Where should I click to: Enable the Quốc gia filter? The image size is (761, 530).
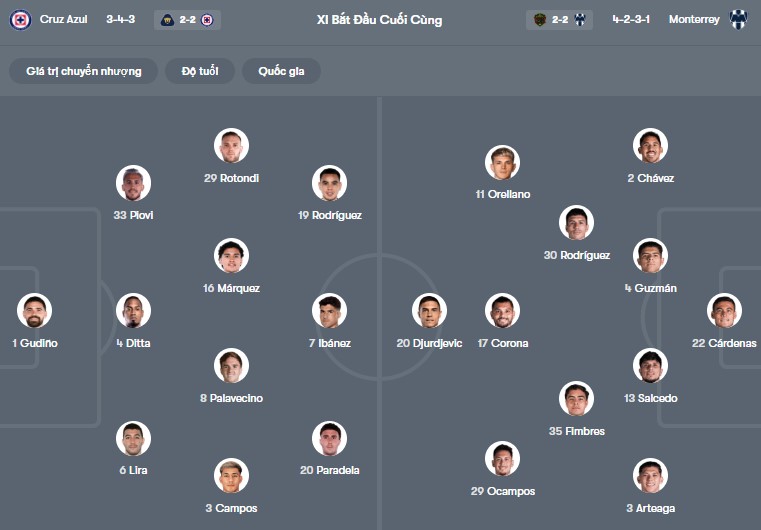pyautogui.click(x=281, y=71)
